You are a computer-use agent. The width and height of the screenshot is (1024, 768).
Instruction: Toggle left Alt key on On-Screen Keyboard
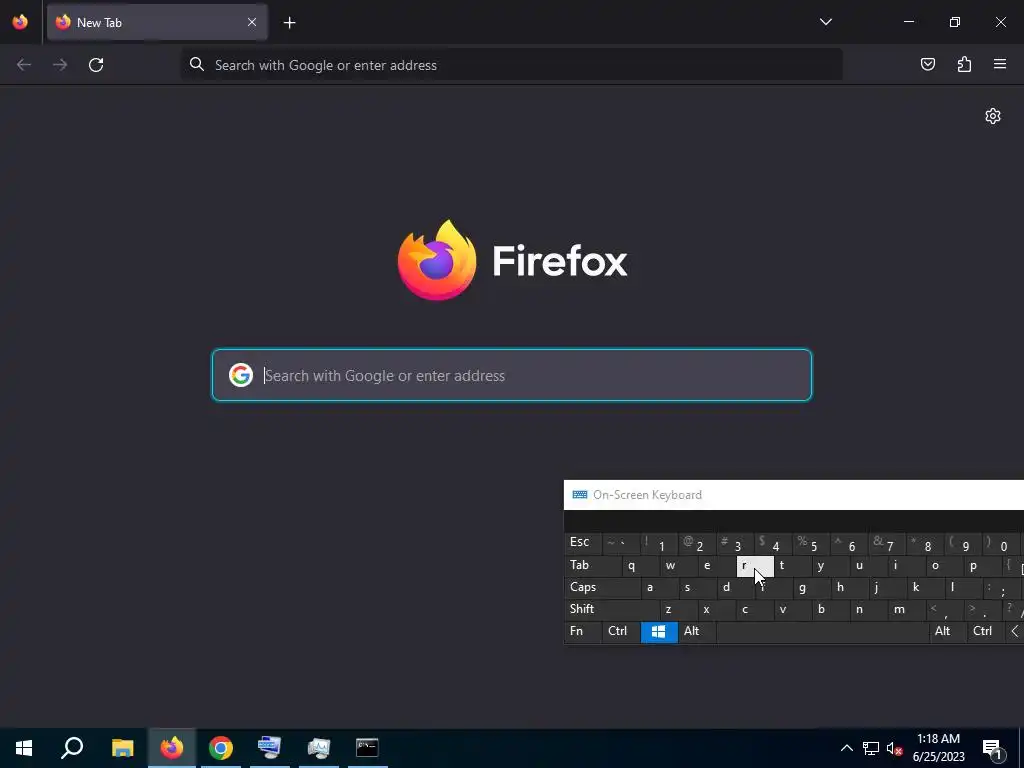[x=697, y=632]
